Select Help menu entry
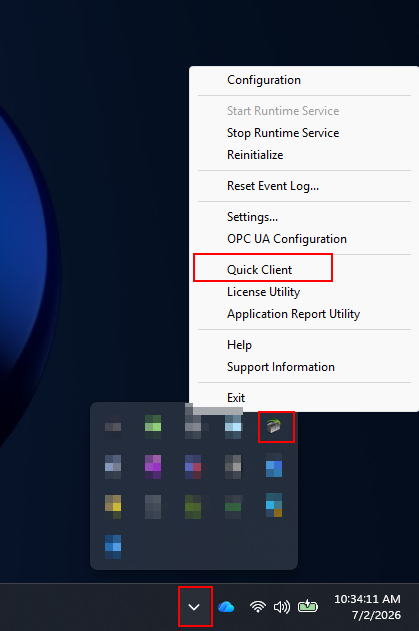The height and width of the screenshot is (631, 419). [x=239, y=345]
